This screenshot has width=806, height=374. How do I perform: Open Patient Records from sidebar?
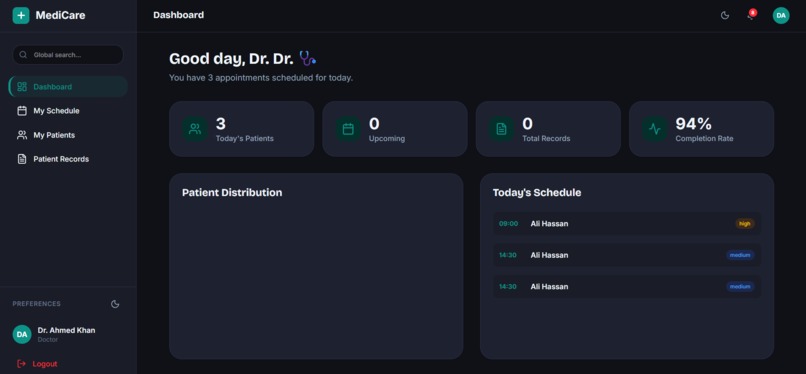pos(68,159)
